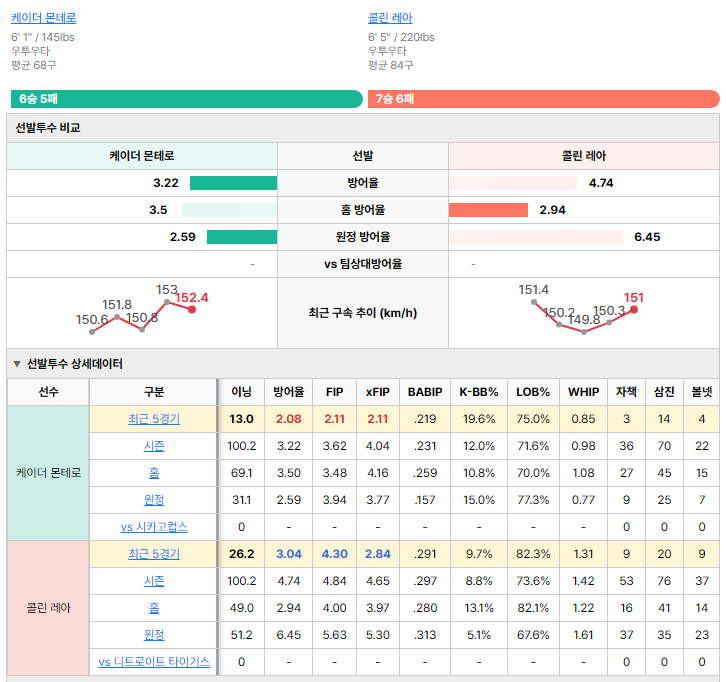Open 콜린 레아 최근 5경기 link
This screenshot has width=726, height=682.
(154, 554)
